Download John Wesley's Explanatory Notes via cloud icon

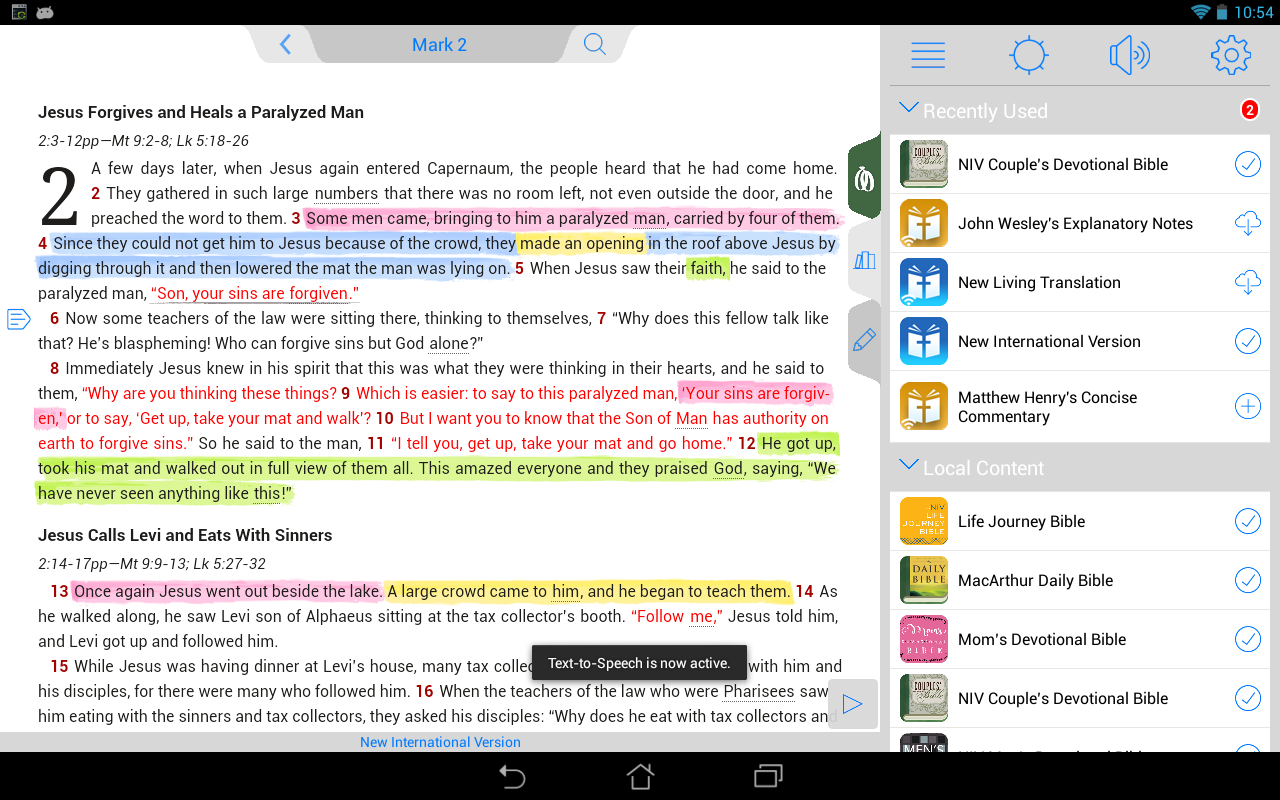coord(1248,224)
